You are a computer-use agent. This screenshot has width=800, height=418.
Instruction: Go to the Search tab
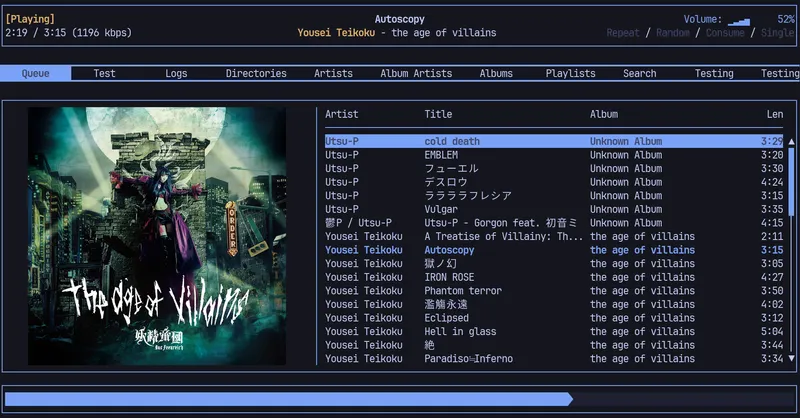(639, 73)
